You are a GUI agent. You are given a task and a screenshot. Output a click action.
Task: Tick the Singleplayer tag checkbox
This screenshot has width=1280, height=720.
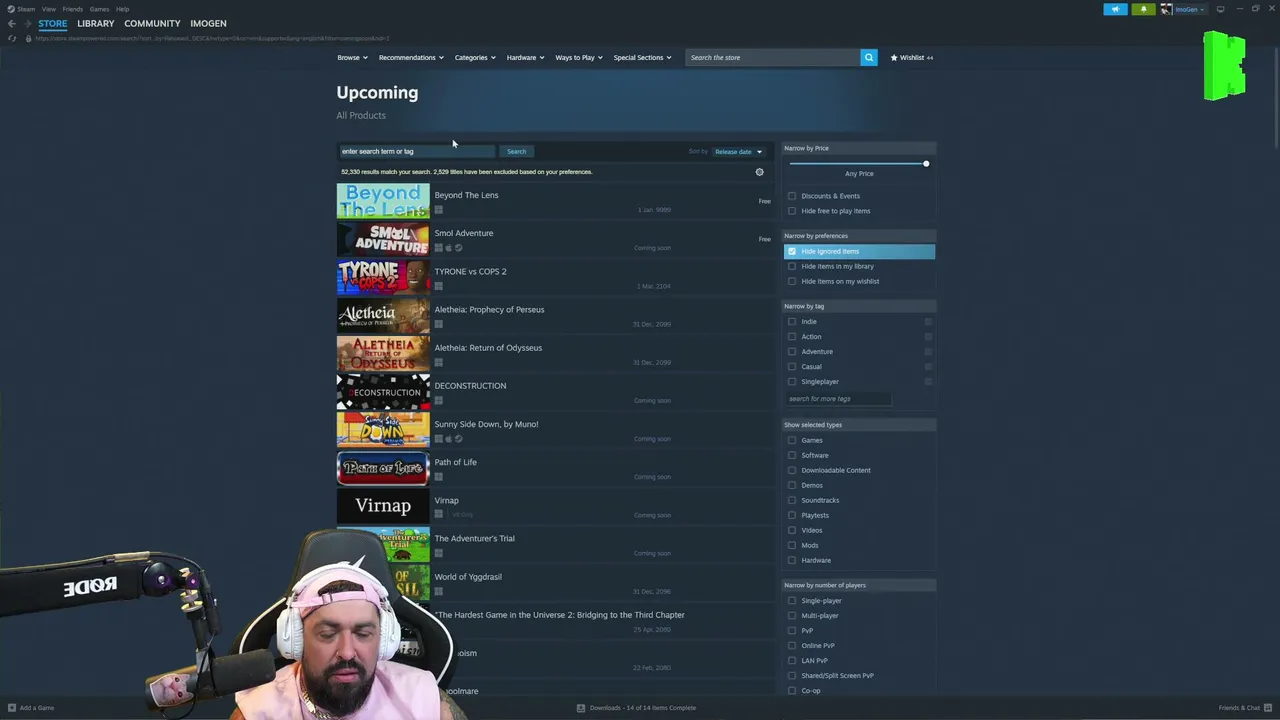[792, 382]
